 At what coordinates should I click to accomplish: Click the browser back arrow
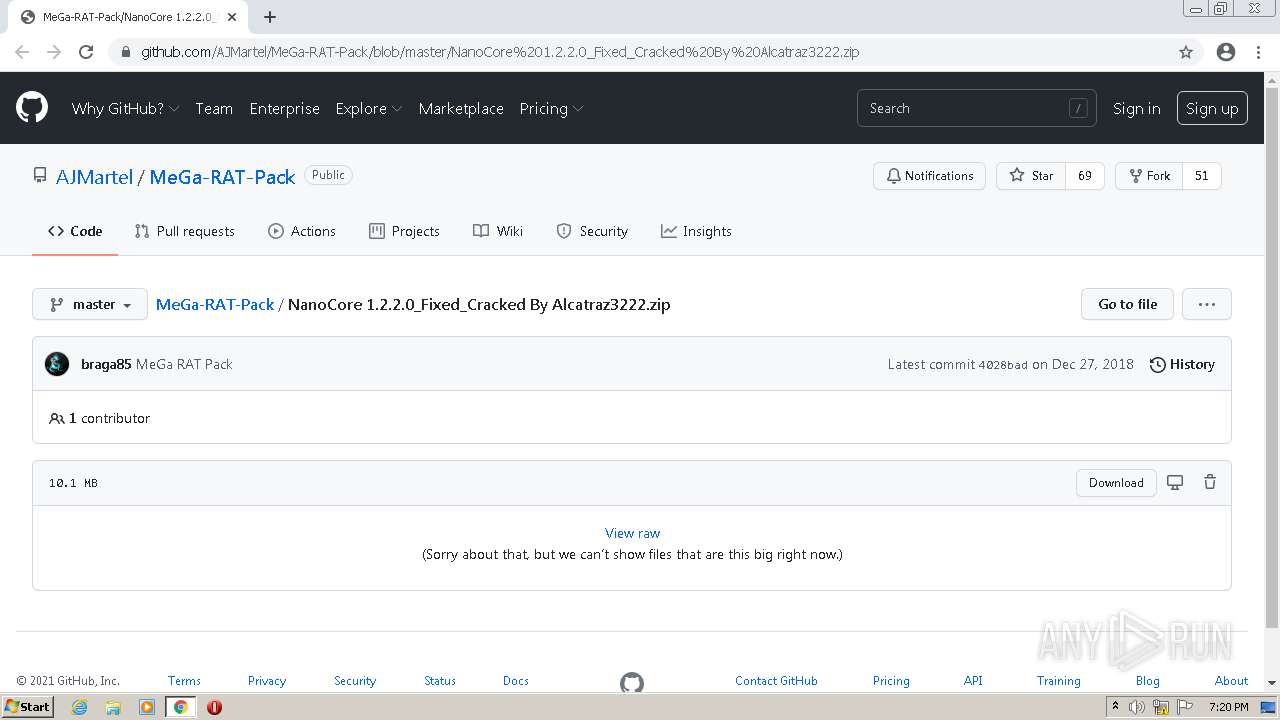click(x=22, y=52)
